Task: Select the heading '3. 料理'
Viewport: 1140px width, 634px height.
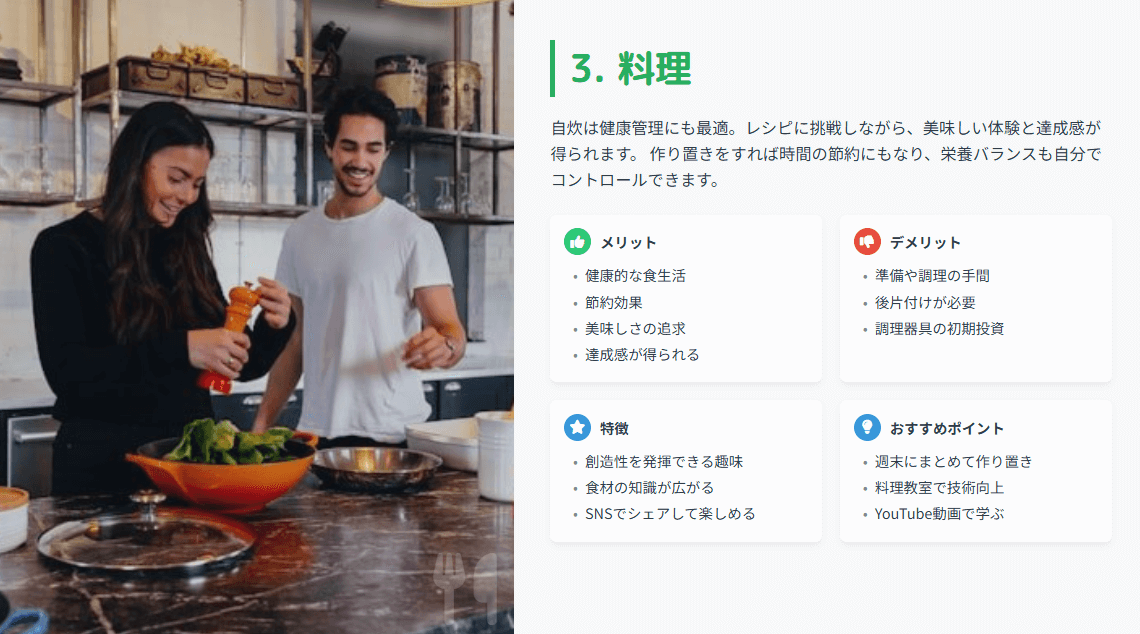Action: [631, 68]
